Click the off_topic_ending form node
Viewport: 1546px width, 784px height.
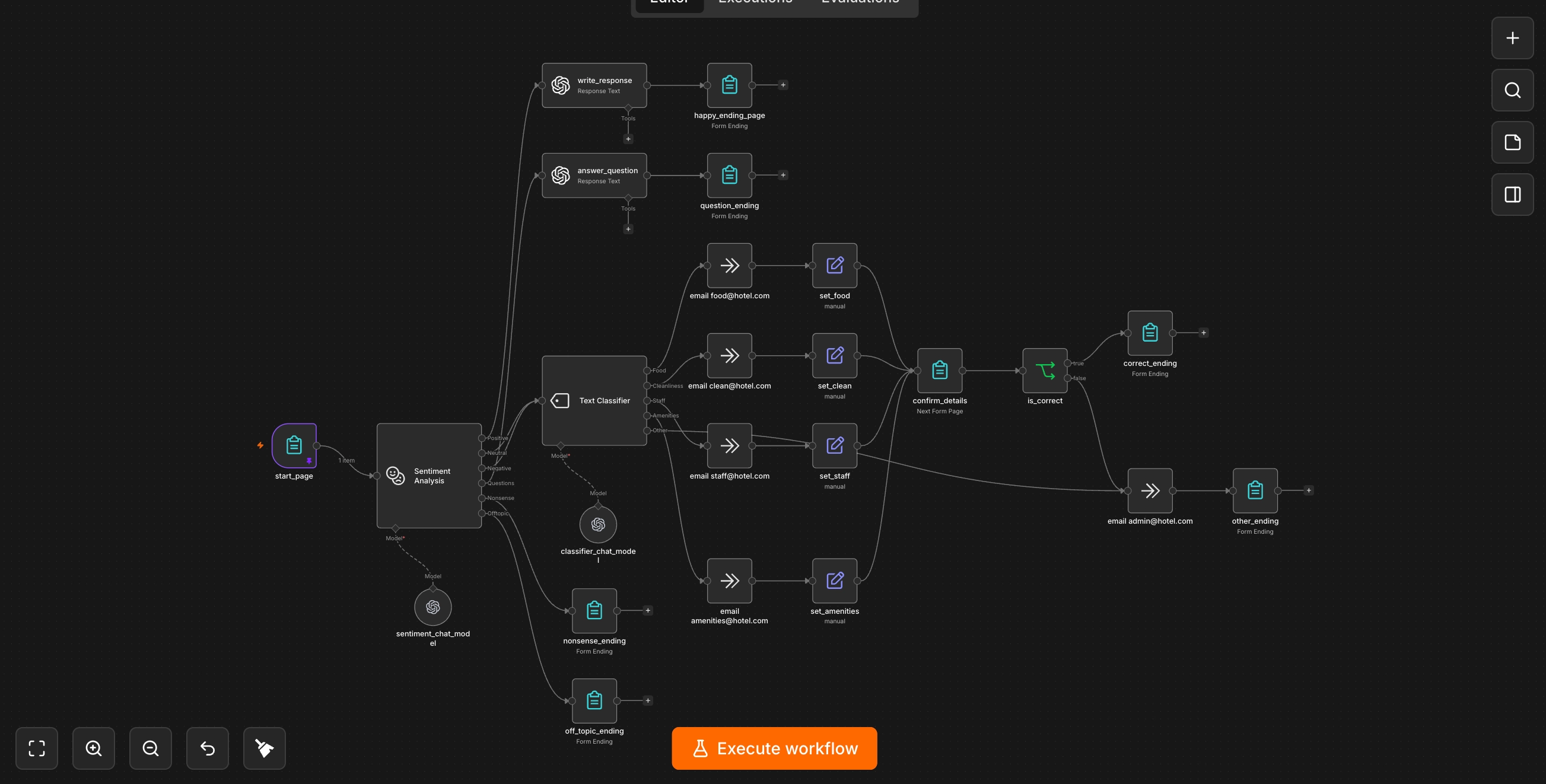click(594, 700)
